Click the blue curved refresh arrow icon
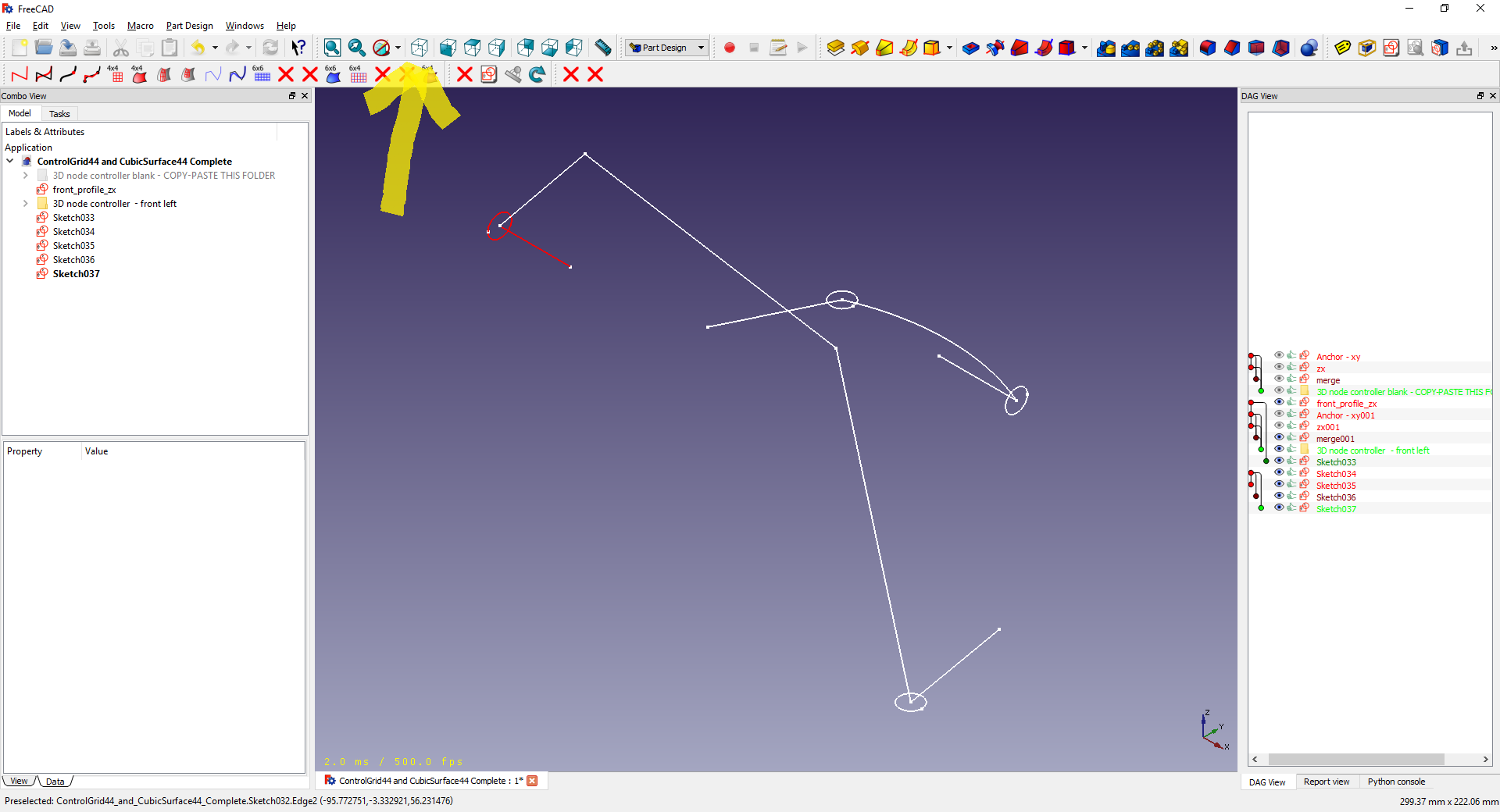 pos(537,74)
